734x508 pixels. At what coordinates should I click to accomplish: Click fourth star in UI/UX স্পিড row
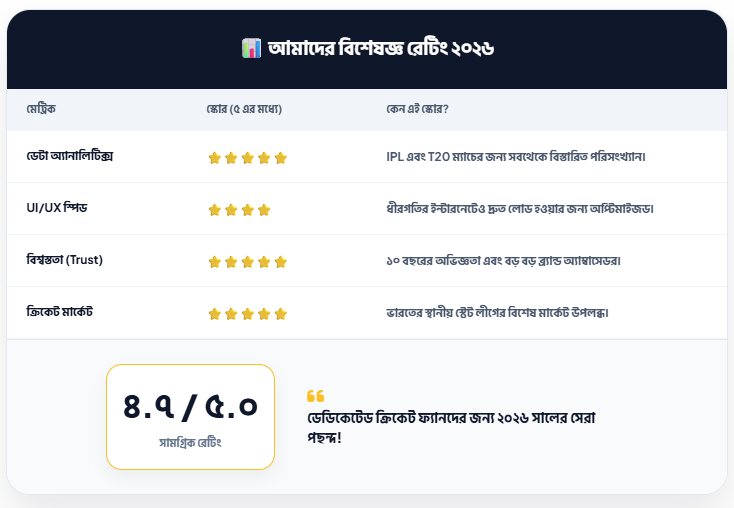(x=264, y=210)
